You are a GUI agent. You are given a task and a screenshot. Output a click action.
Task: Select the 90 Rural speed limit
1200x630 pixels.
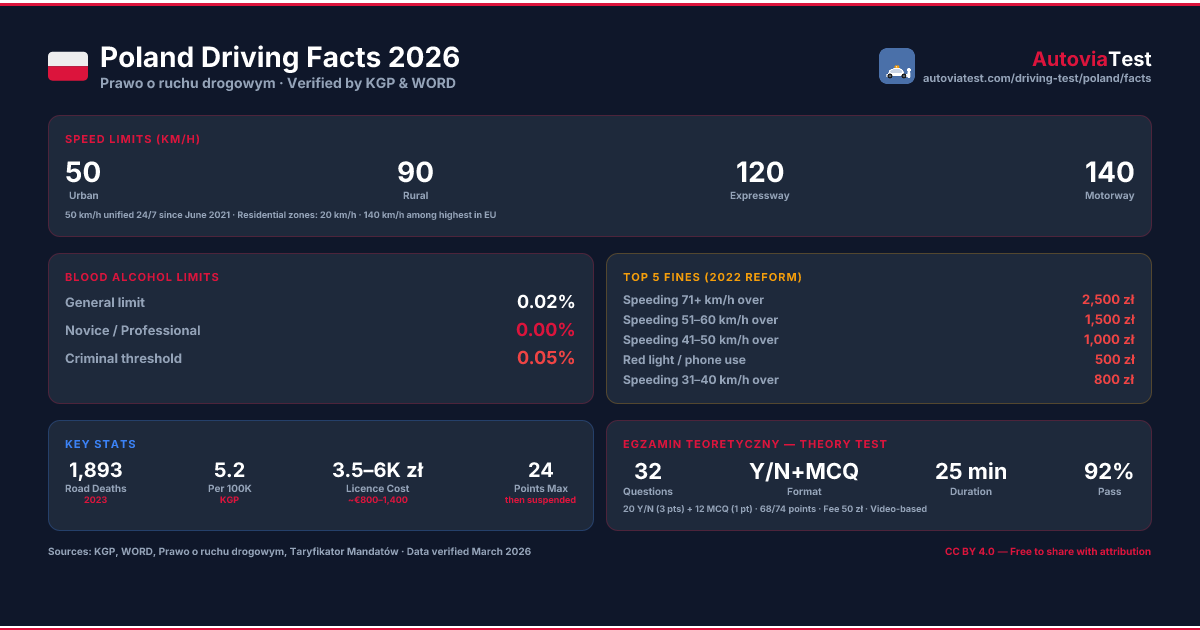pyautogui.click(x=415, y=179)
